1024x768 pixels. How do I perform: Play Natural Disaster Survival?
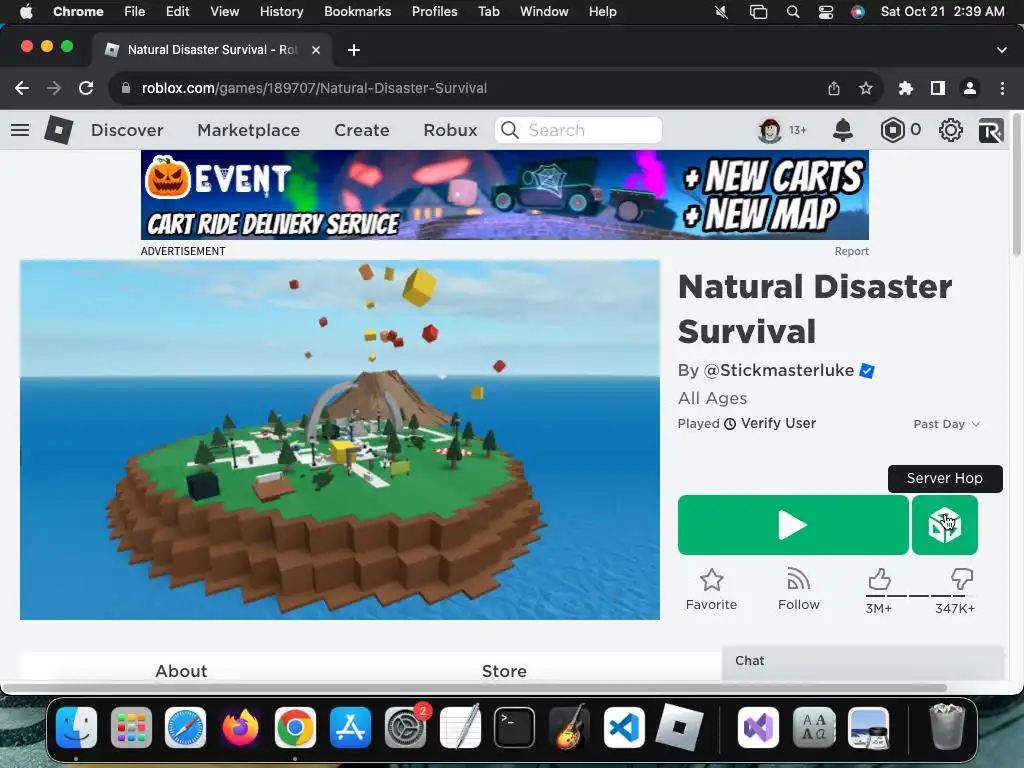793,525
